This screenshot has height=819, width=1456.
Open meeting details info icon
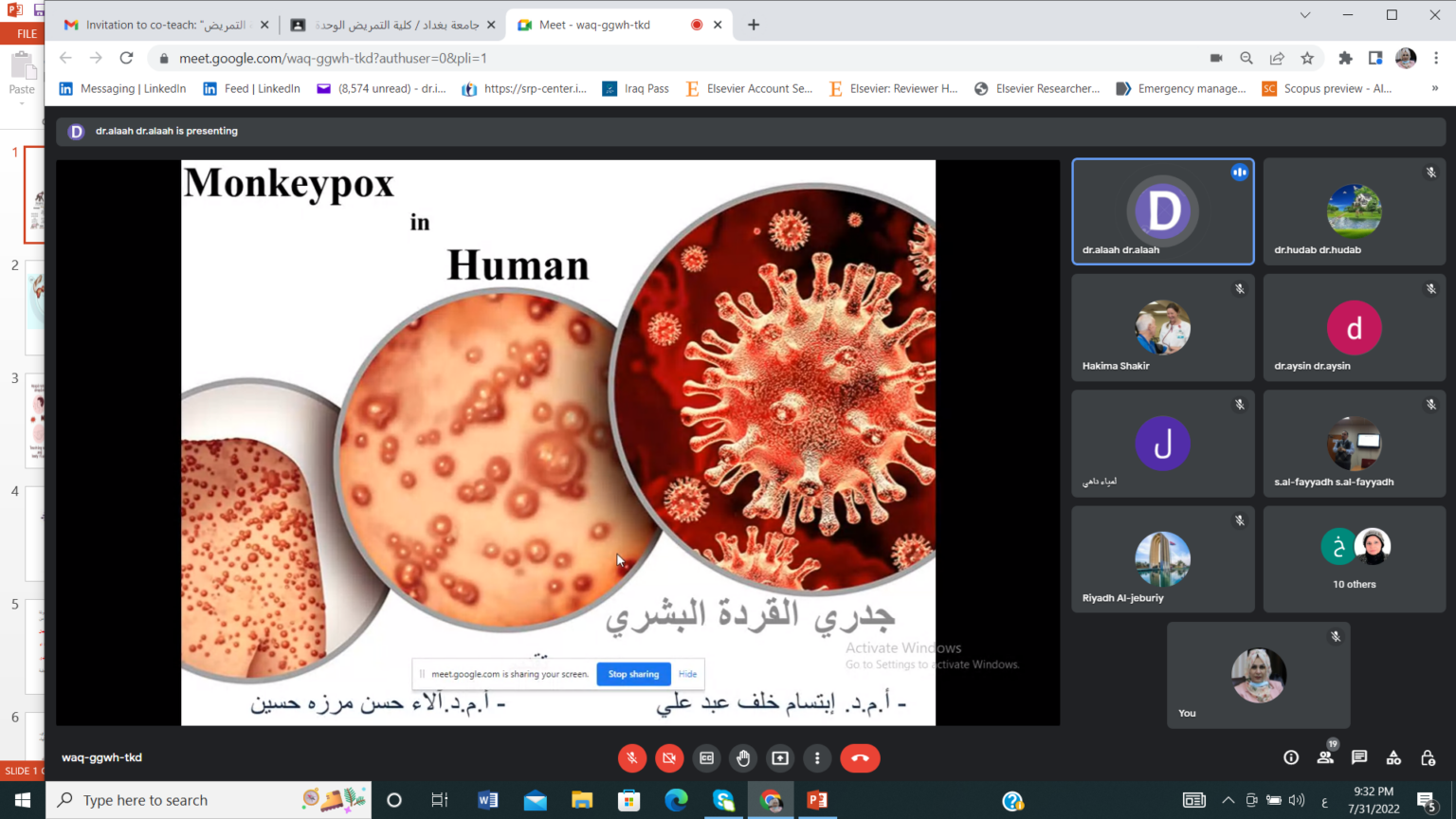[x=1291, y=757]
